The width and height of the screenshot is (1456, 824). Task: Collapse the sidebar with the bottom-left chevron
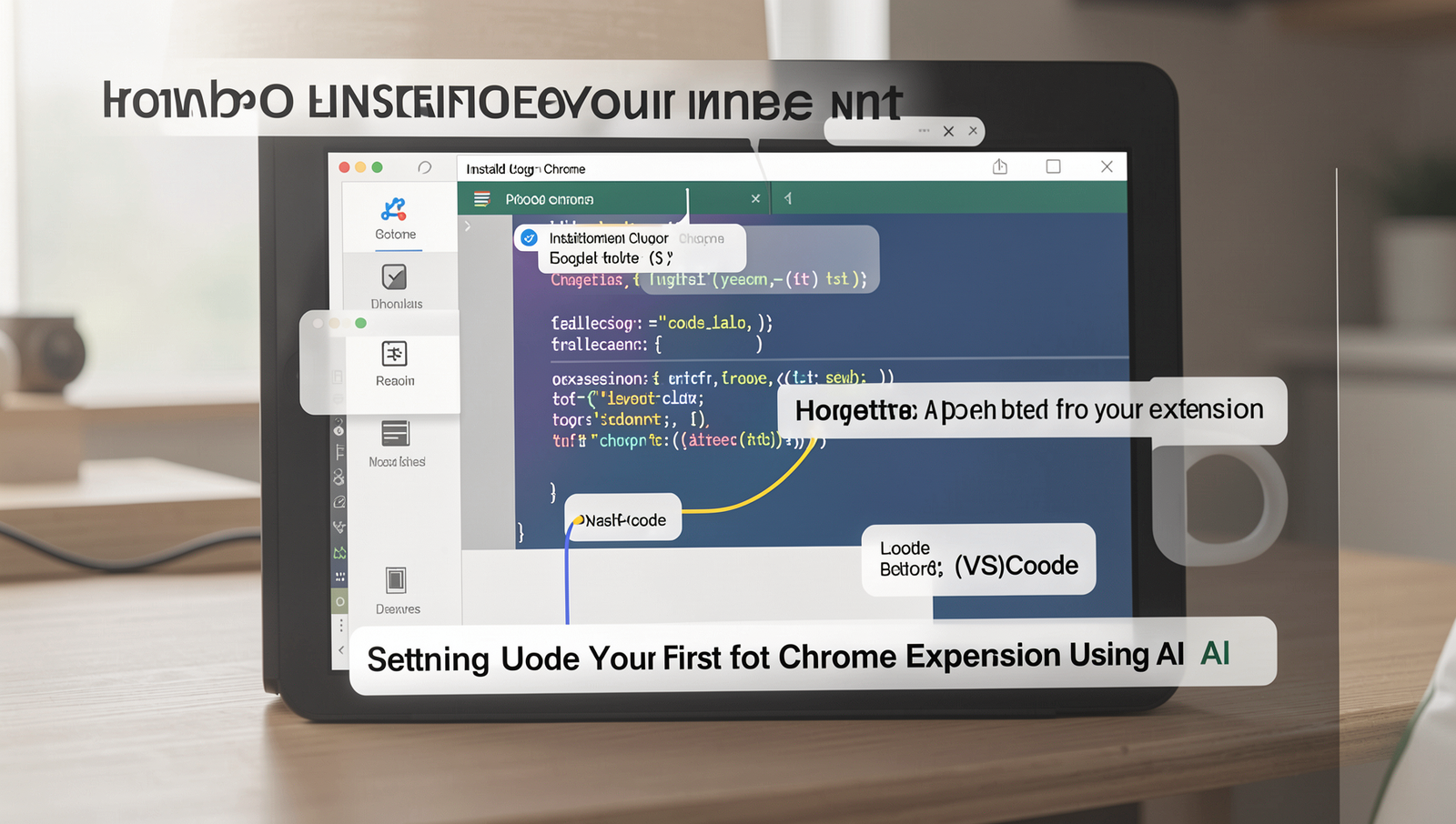click(x=341, y=649)
